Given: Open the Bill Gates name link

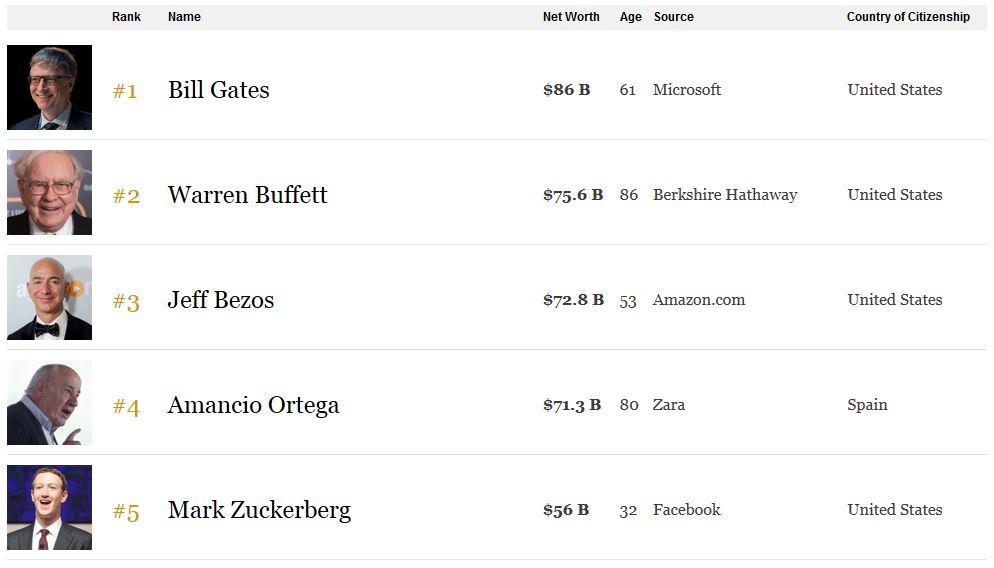Looking at the screenshot, I should [218, 90].
